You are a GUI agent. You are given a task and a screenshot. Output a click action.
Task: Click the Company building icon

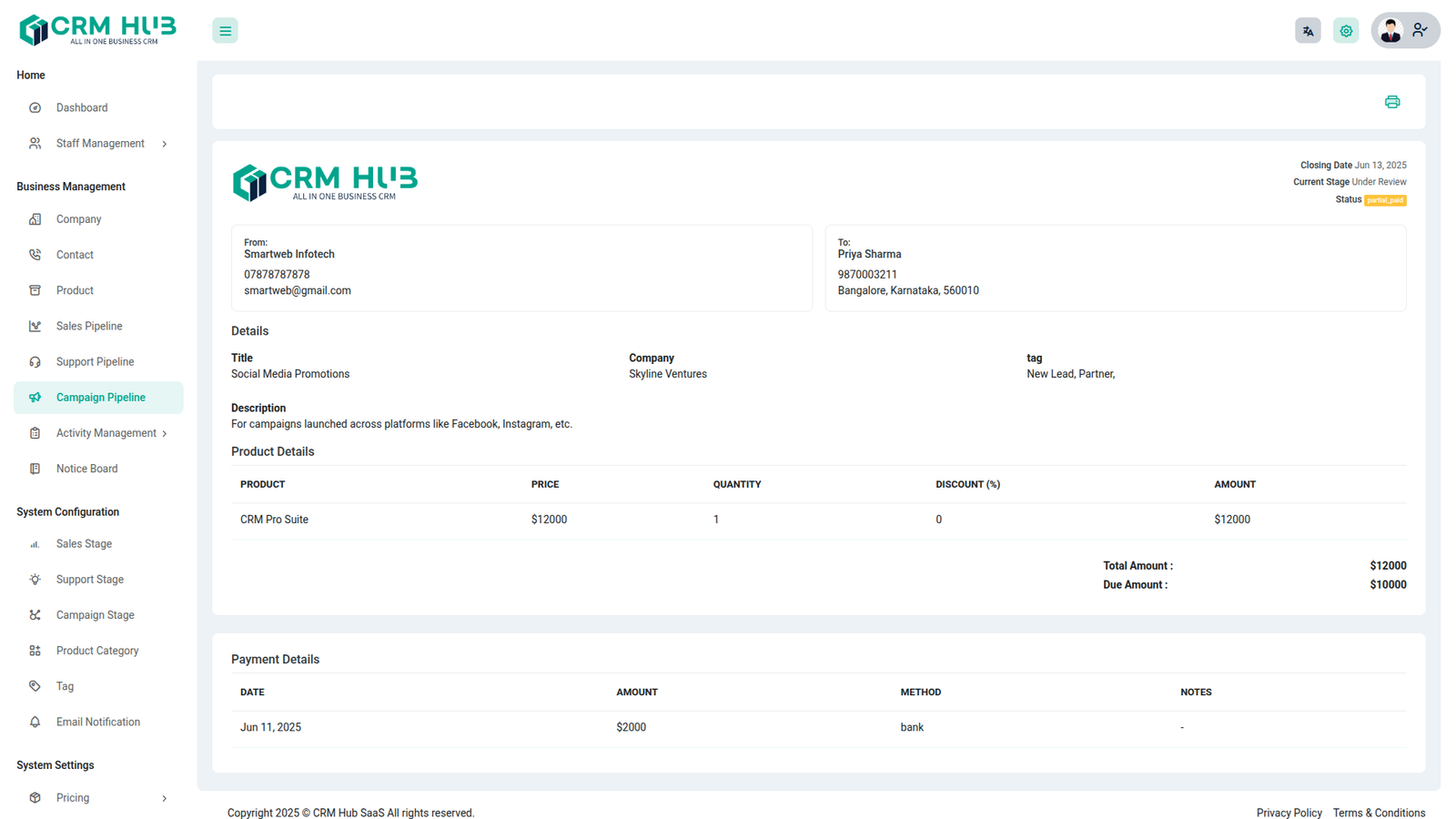[35, 219]
